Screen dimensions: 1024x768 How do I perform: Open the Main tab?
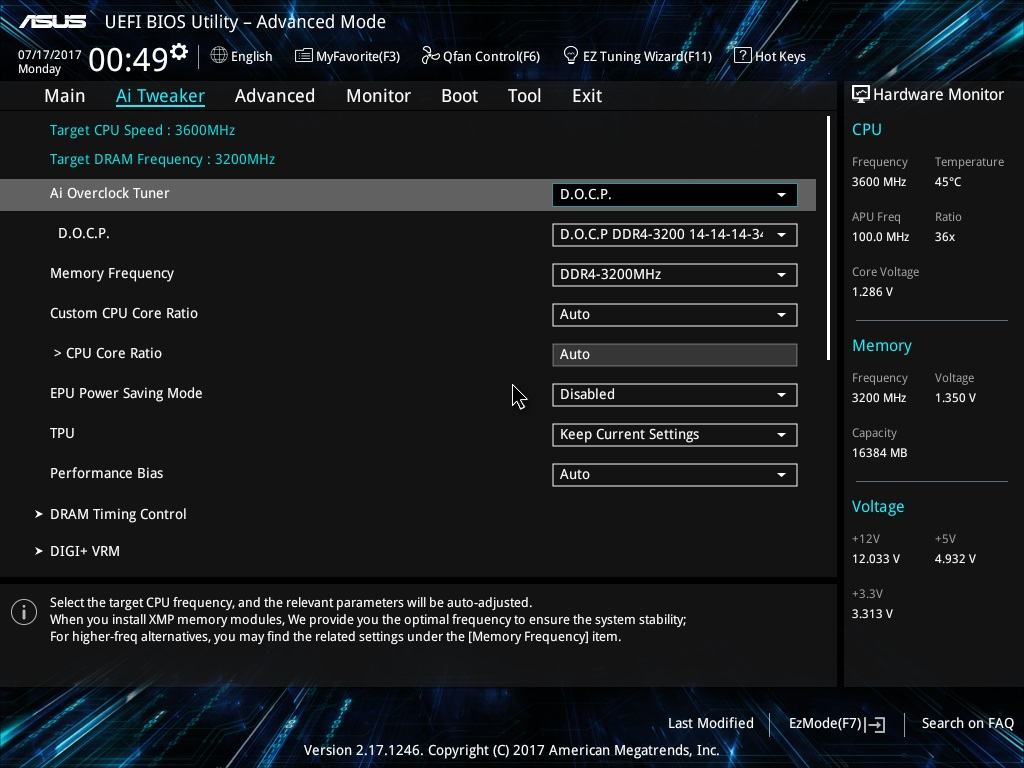tap(65, 96)
